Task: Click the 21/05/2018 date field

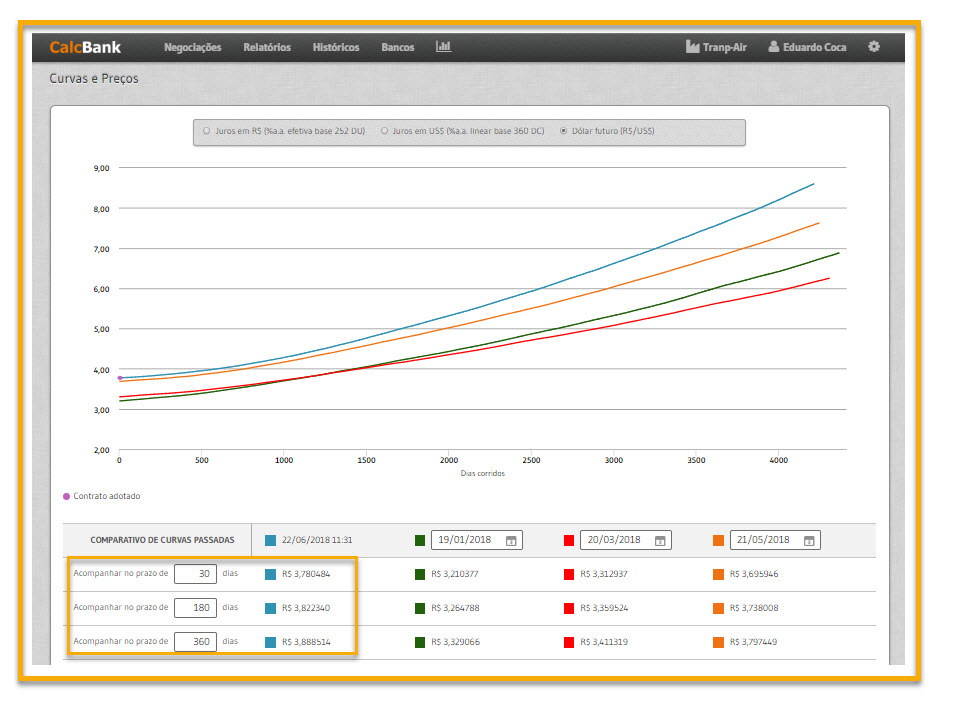Action: click(775, 540)
